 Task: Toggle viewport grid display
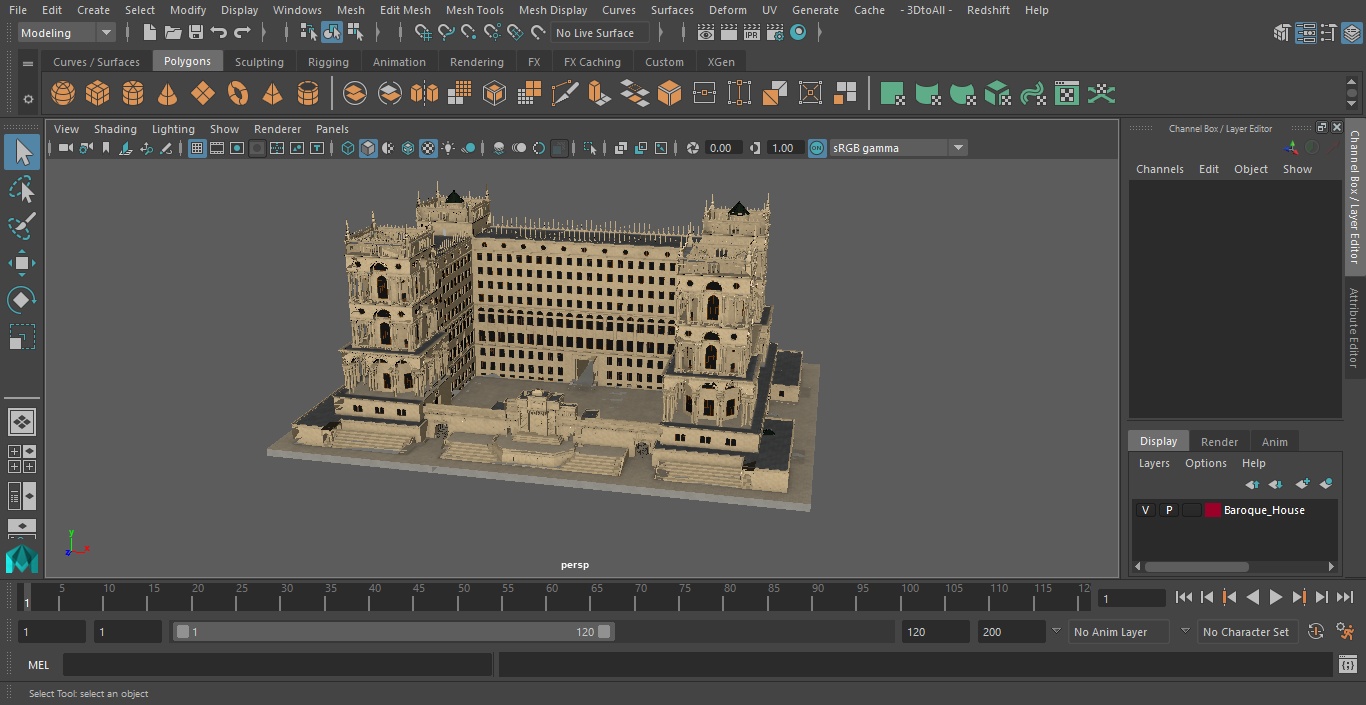pos(197,148)
